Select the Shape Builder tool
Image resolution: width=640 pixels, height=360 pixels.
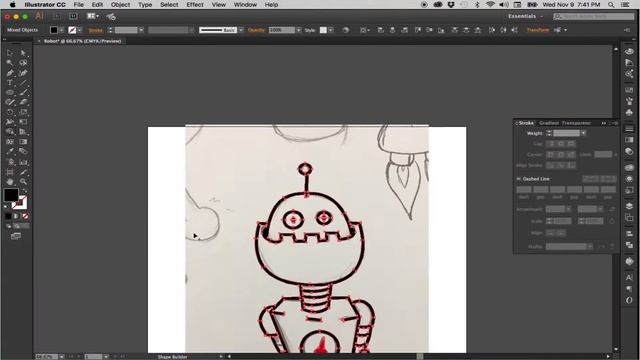click(10, 132)
